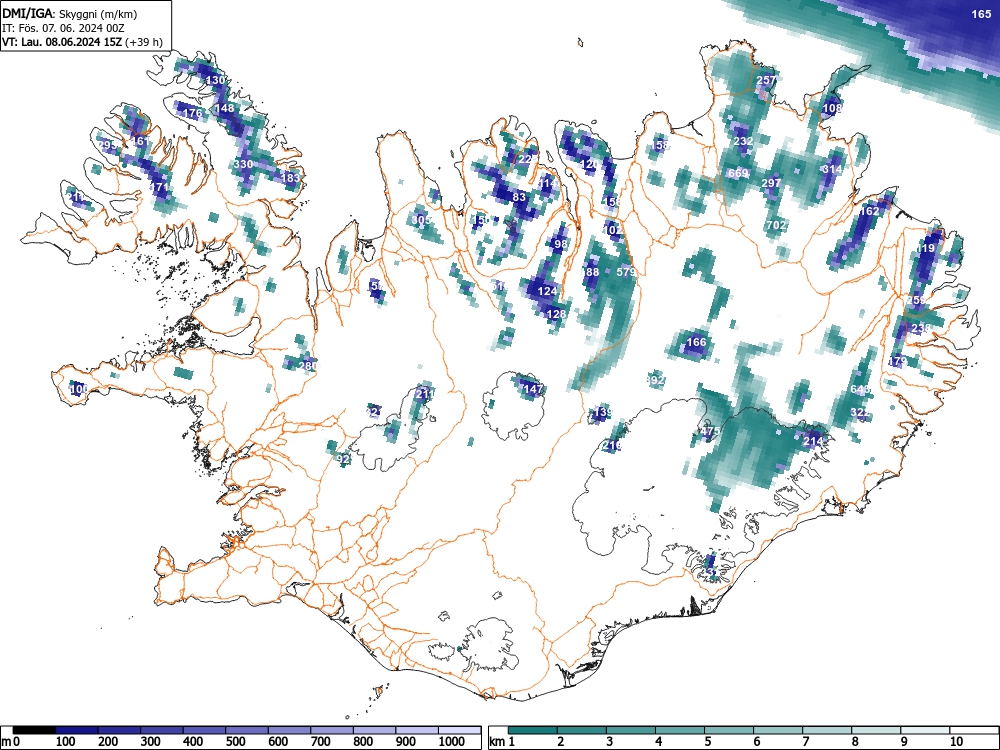This screenshot has height=750, width=1000.
Task: Pick dark teal swatch between km 1 and 2
Action: tap(533, 730)
